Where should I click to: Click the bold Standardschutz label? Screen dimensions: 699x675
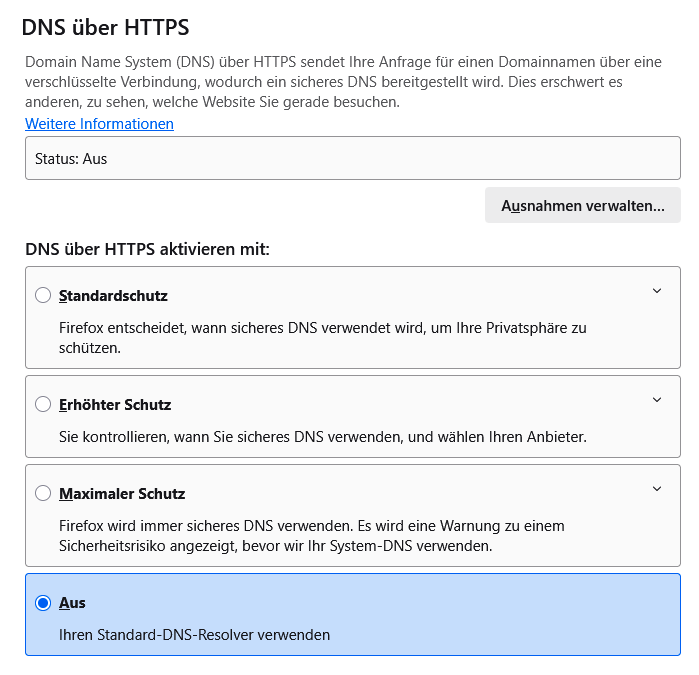coord(113,296)
